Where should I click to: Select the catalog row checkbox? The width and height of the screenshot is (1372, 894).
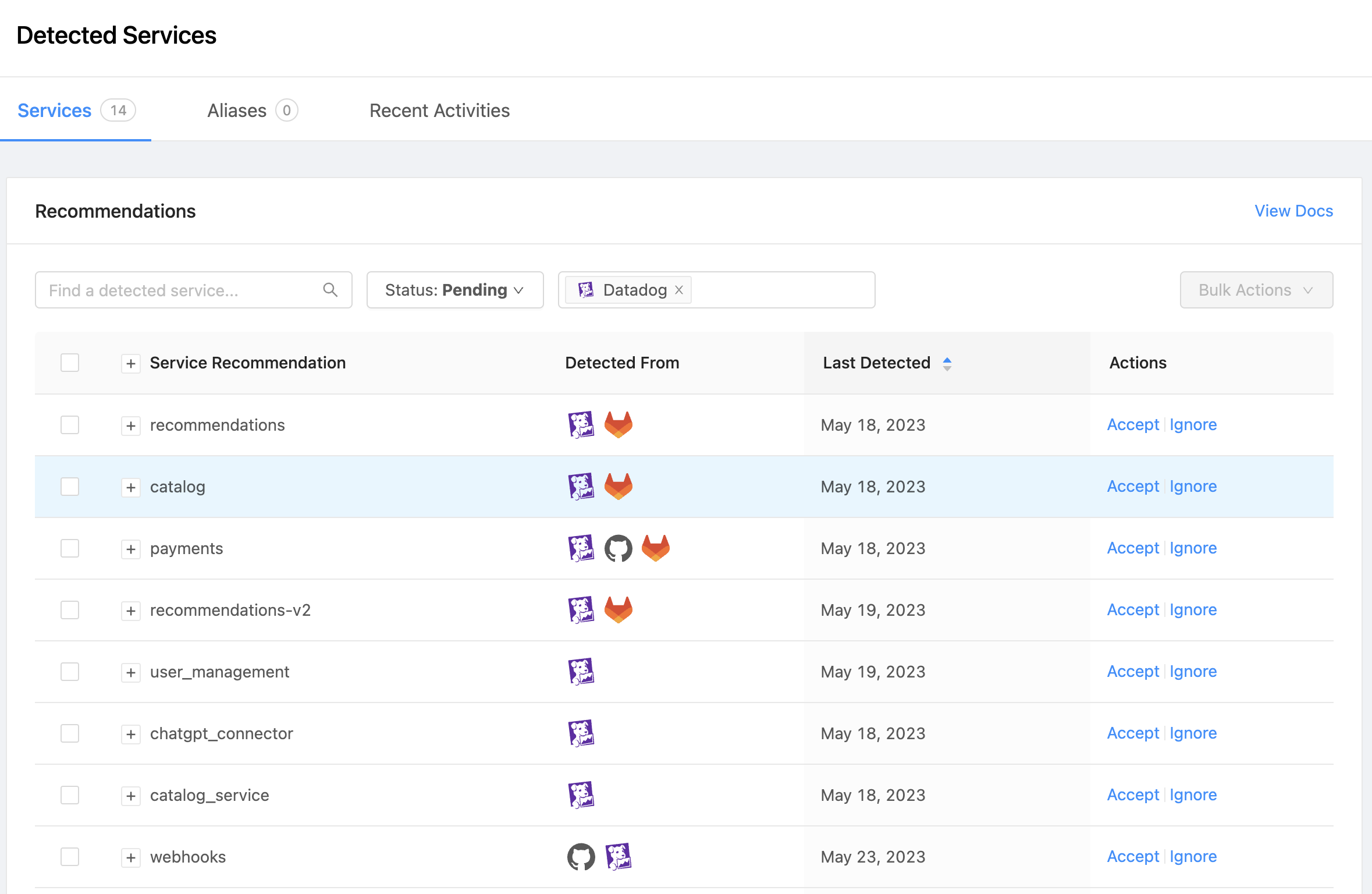70,487
